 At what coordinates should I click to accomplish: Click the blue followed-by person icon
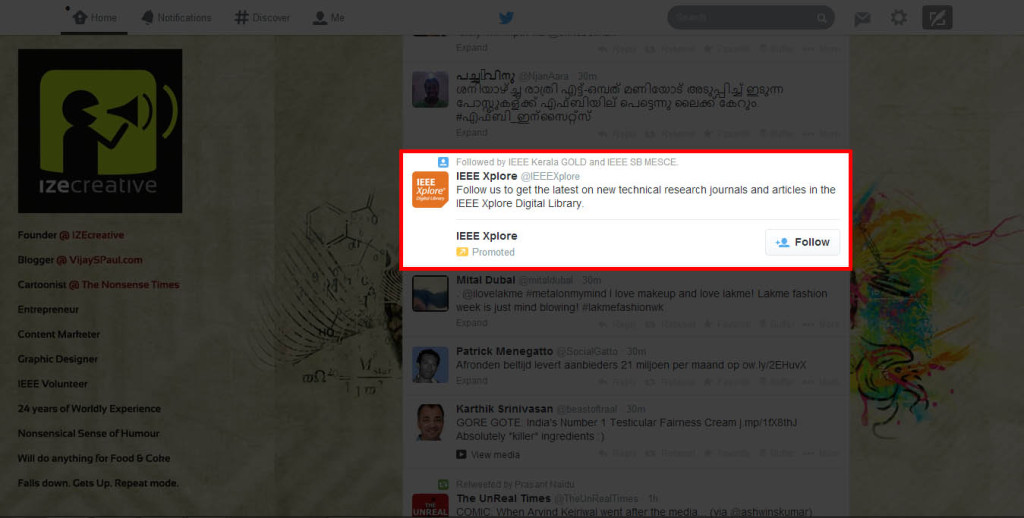[x=443, y=162]
